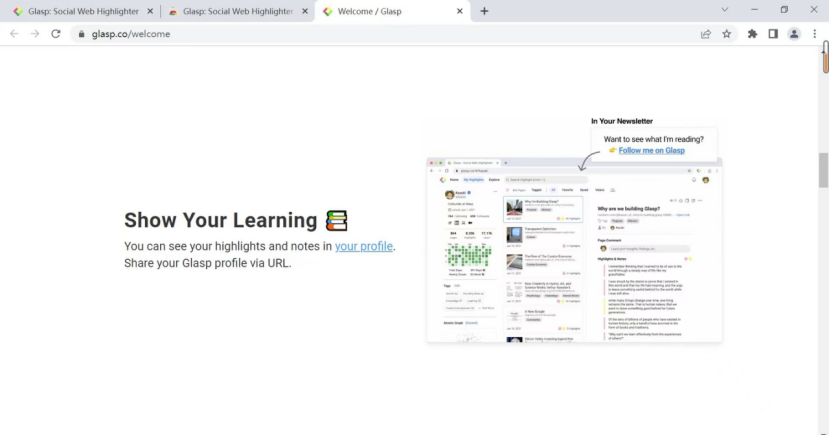Share this page icon in address bar
This screenshot has height=435, width=830.
(706, 34)
